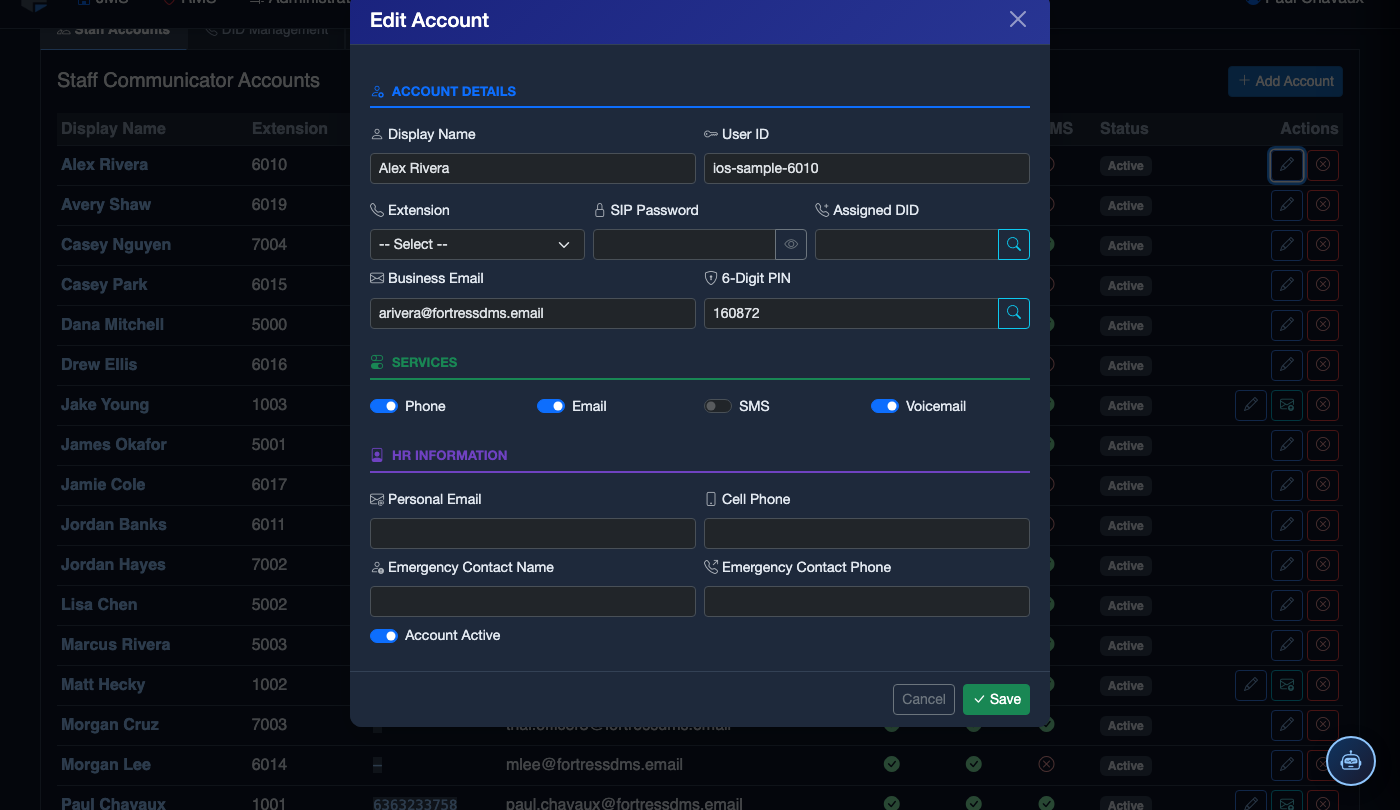Open the chatbot assistant icon

[1351, 760]
